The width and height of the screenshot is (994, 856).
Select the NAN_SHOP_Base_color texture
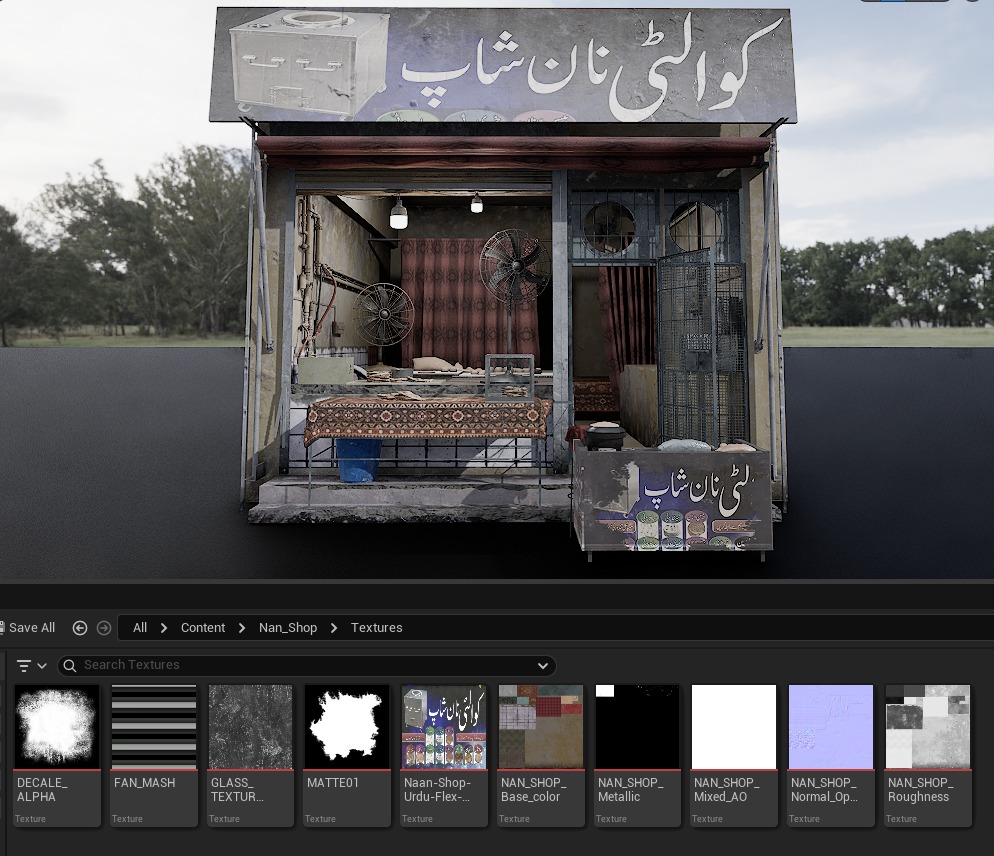pyautogui.click(x=541, y=755)
